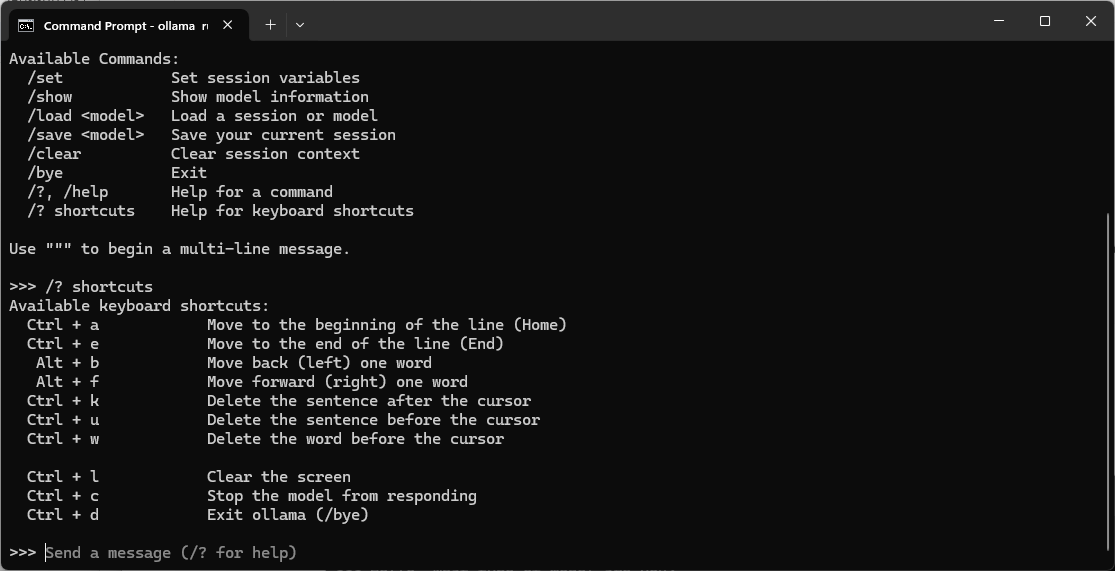Close the terminal window
The image size is (1115, 571).
(x=1091, y=21)
